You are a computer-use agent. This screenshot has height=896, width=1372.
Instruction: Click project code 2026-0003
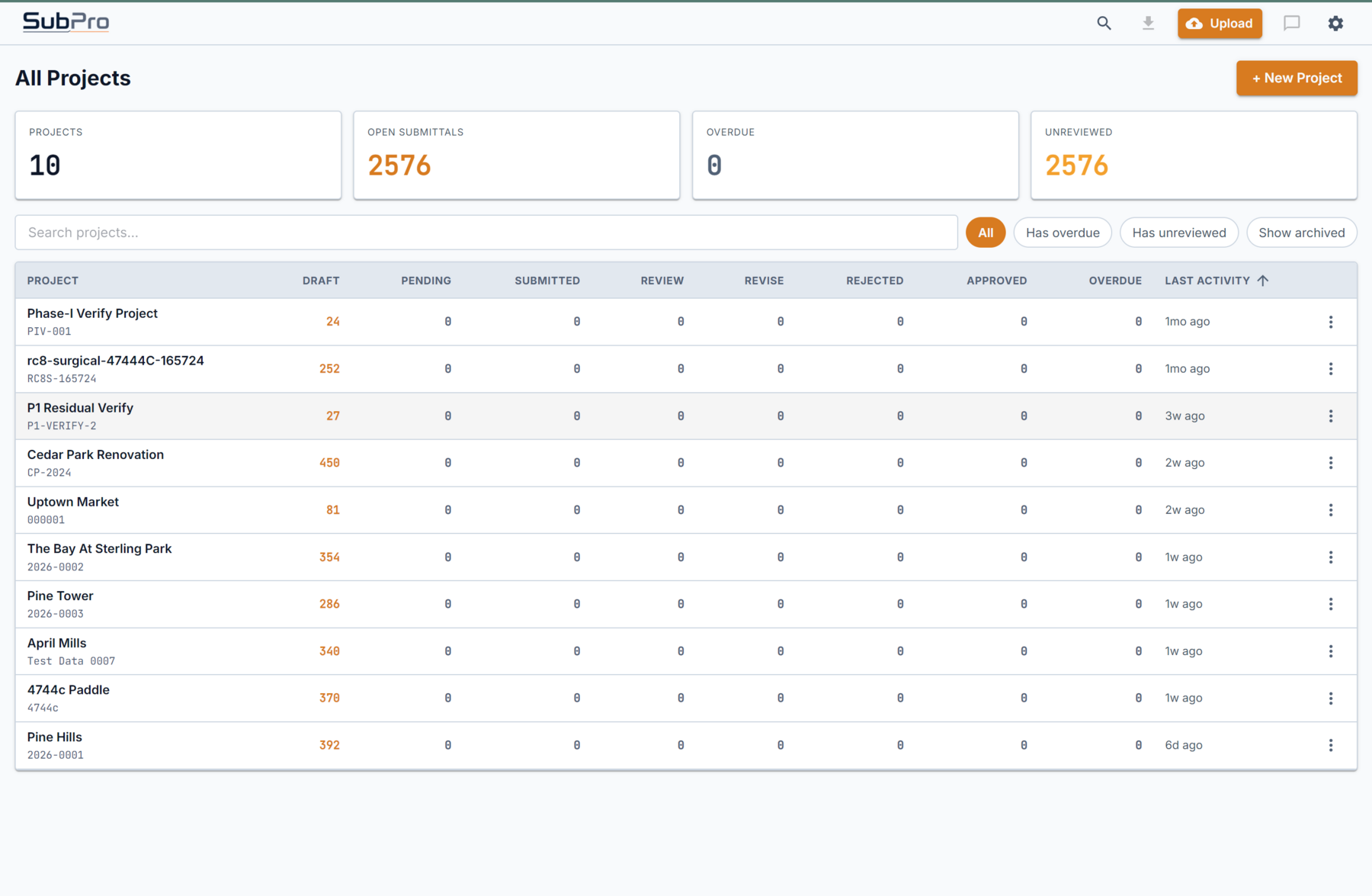pyautogui.click(x=56, y=614)
